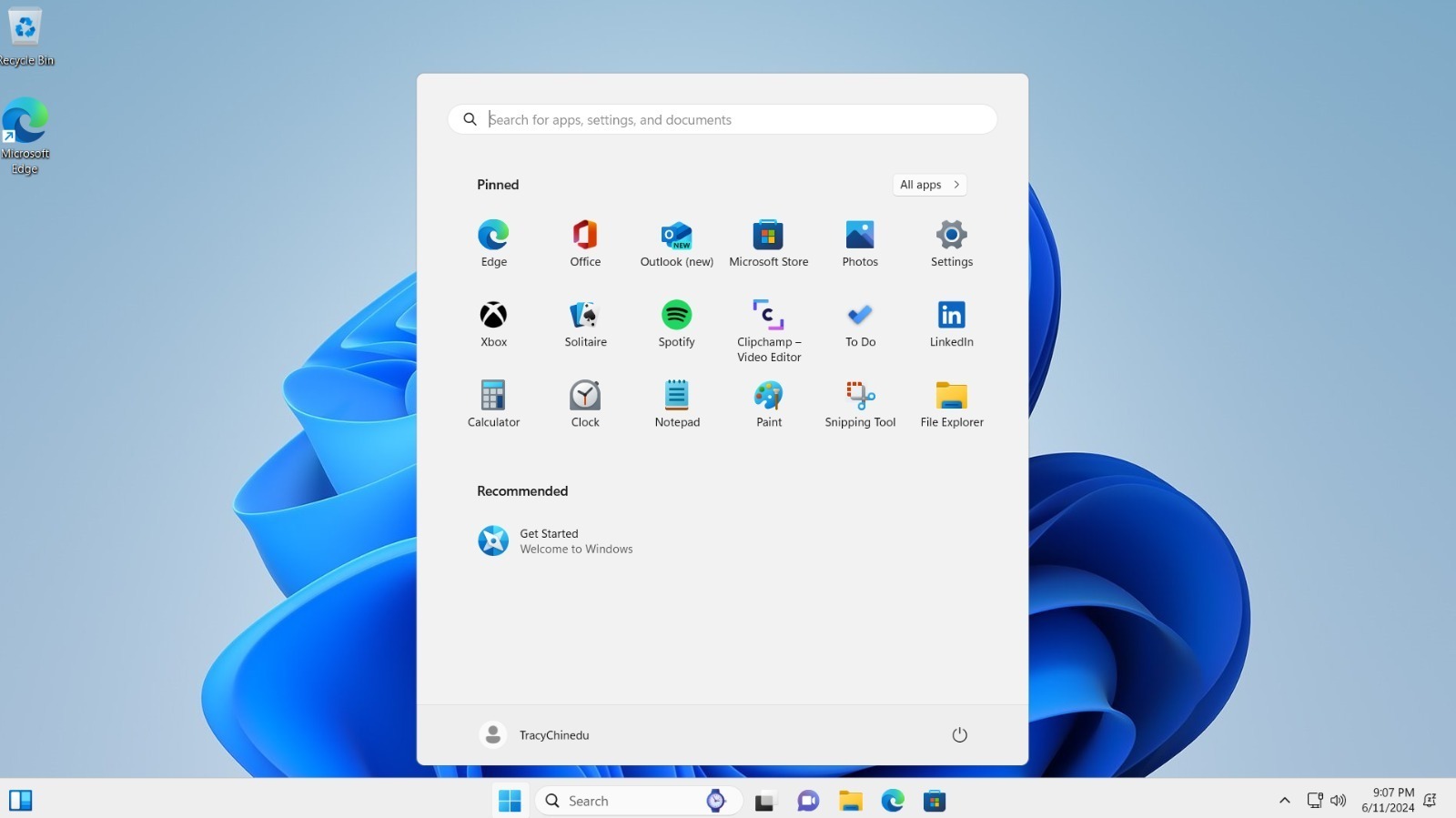The width and height of the screenshot is (1456, 818).
Task: Launch the Photos app
Action: [860, 243]
